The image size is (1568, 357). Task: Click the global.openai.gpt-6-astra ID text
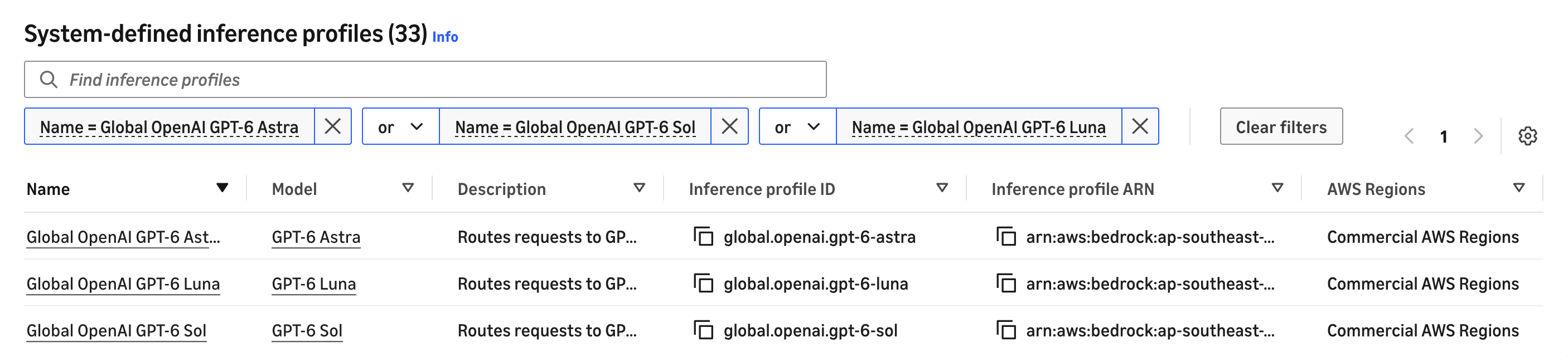pos(819,237)
